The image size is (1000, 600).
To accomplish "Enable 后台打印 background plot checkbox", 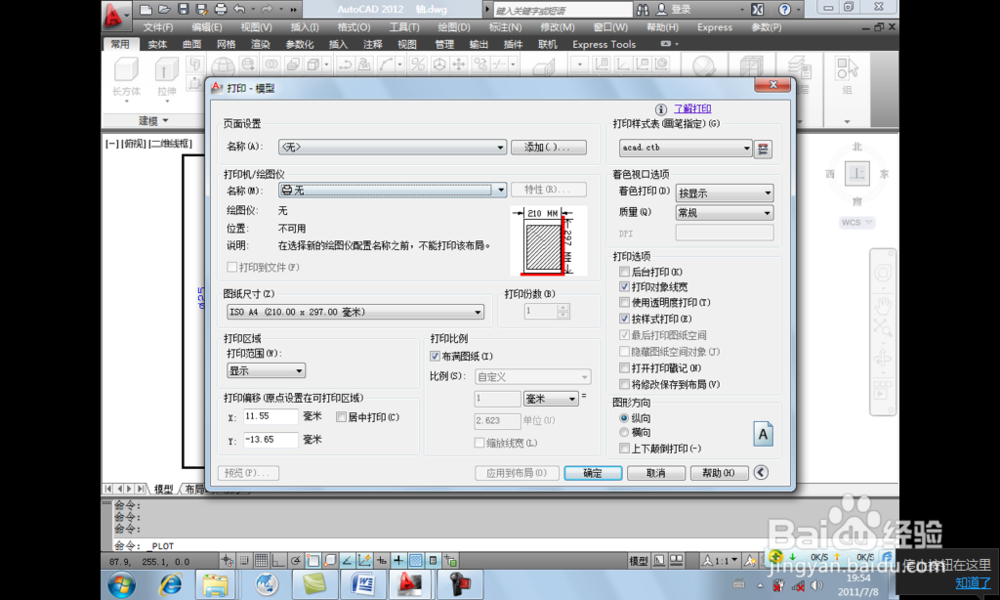I will coord(624,272).
